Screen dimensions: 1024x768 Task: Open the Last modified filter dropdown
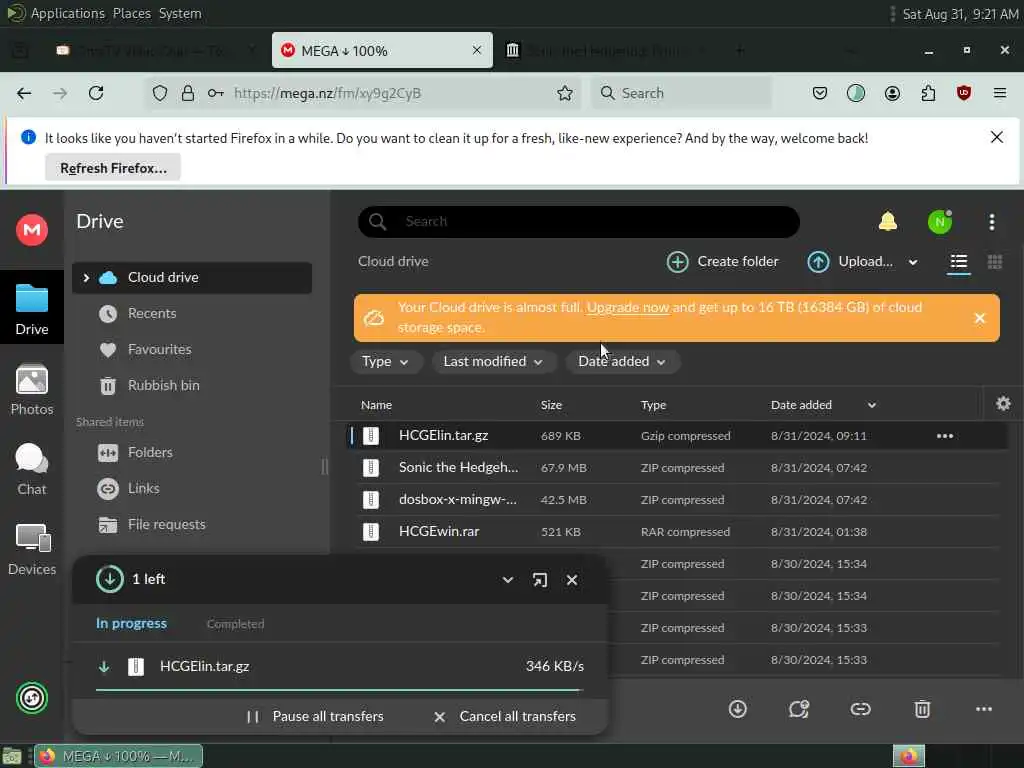[493, 361]
